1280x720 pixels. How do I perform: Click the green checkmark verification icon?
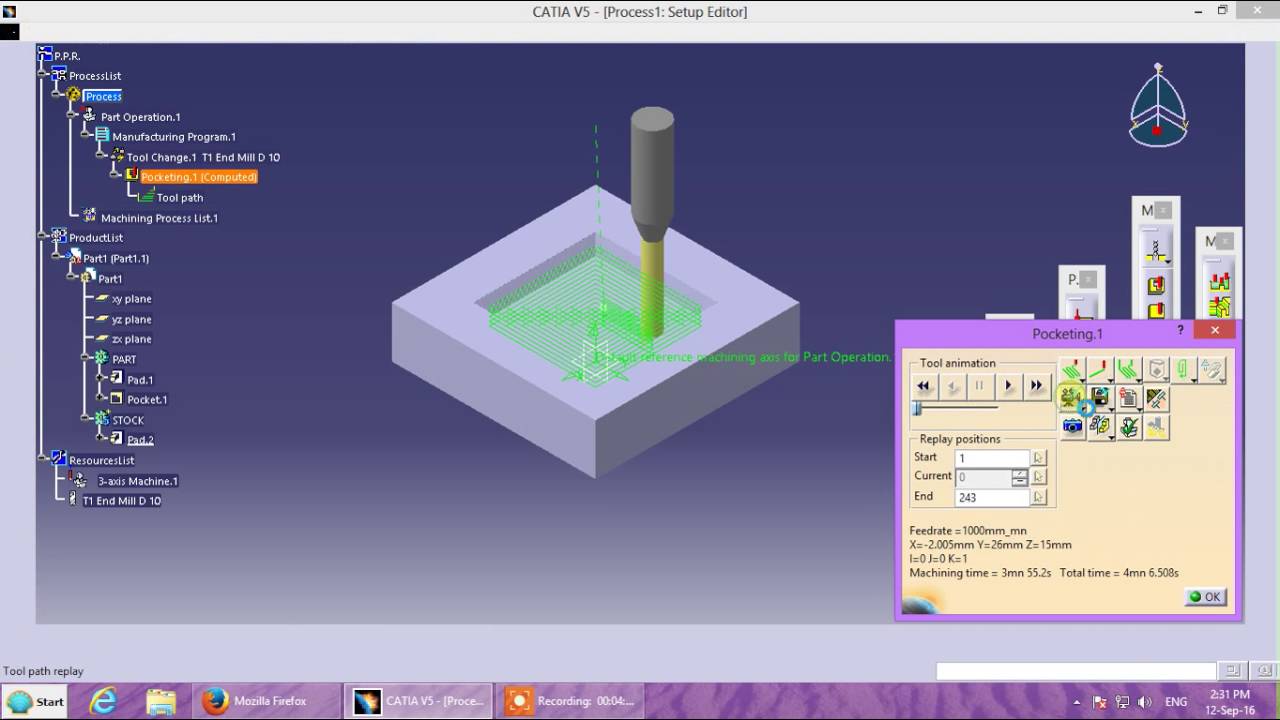(1128, 426)
